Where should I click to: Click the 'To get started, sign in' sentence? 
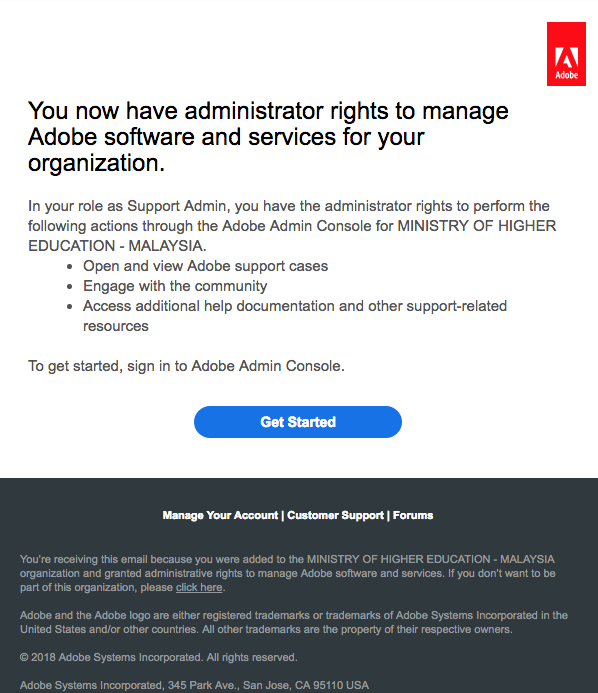coord(186,366)
